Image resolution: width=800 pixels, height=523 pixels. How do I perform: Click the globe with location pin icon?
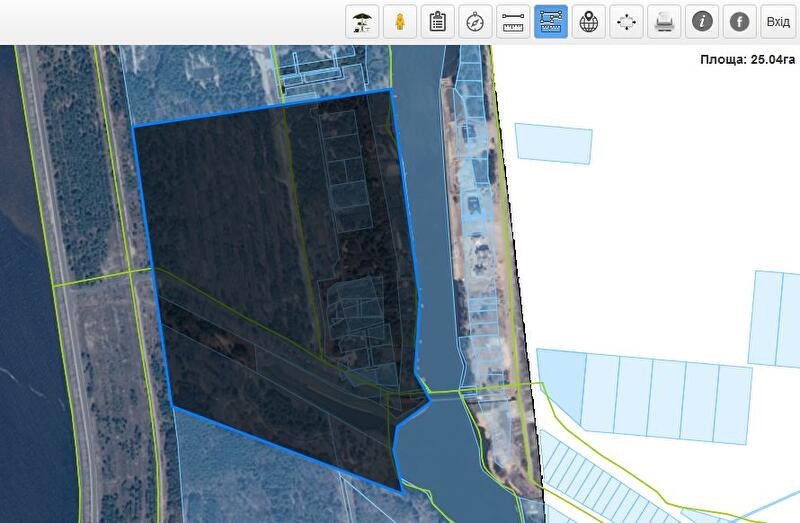click(x=589, y=21)
